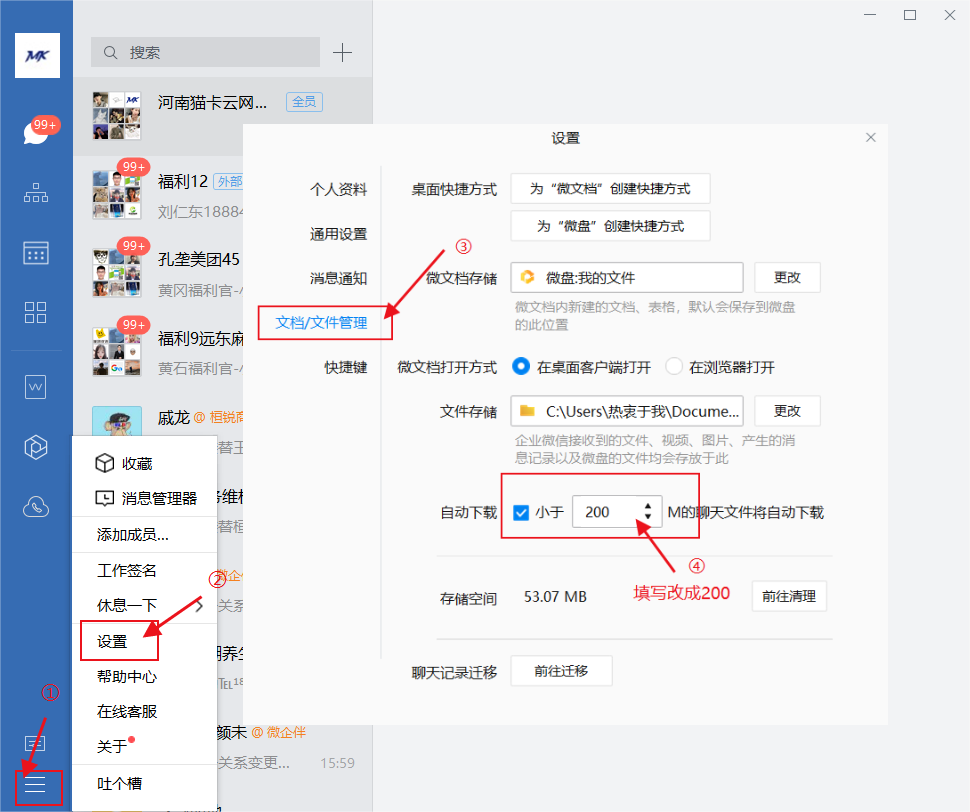This screenshot has width=970, height=812.
Task: Open the WeDrive hexagon icon in sidebar
Action: [36, 447]
